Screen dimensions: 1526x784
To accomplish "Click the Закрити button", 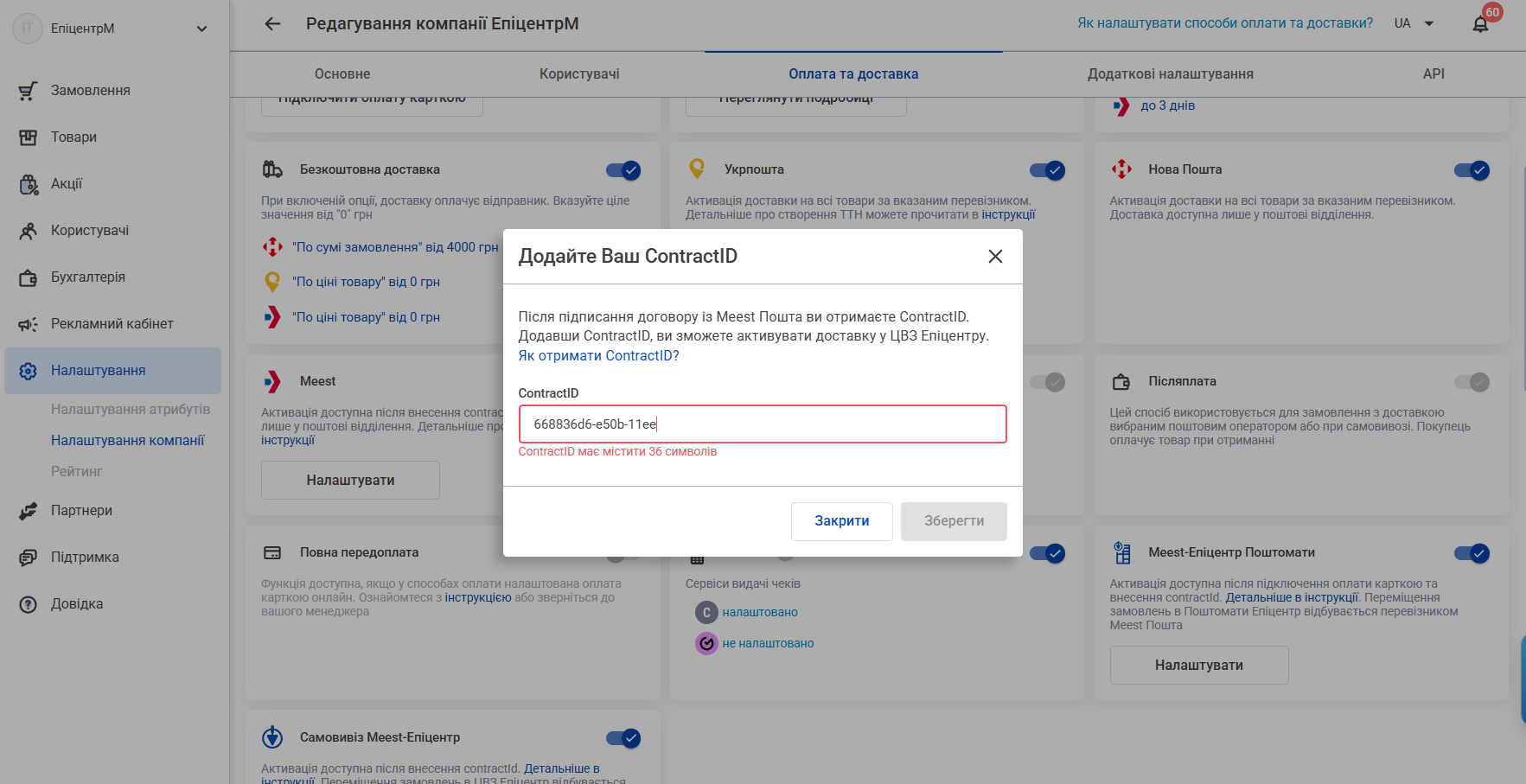I will pyautogui.click(x=842, y=521).
